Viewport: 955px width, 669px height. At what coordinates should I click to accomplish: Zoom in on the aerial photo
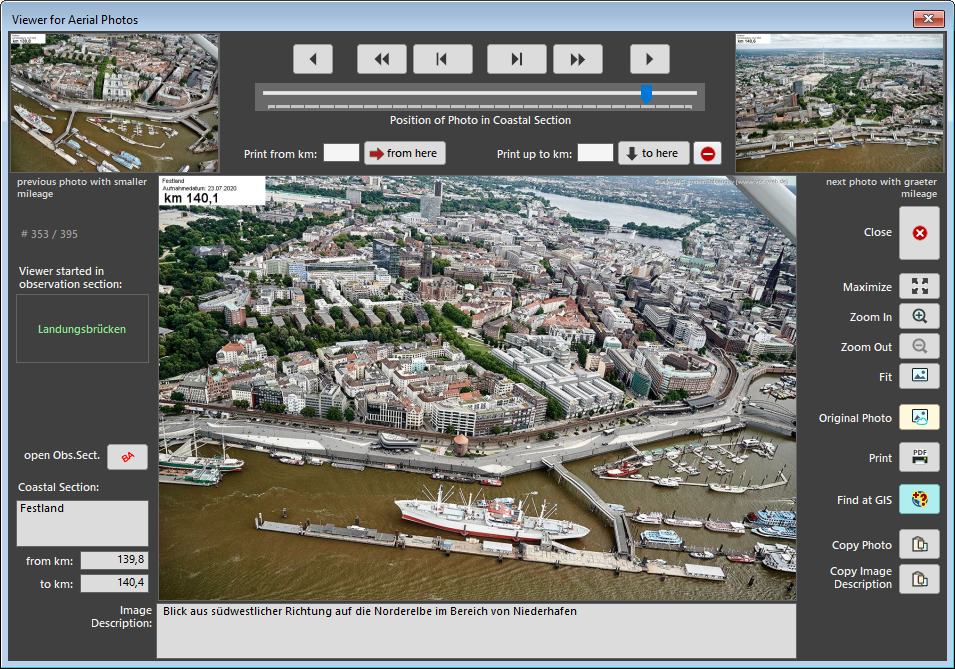pos(919,317)
